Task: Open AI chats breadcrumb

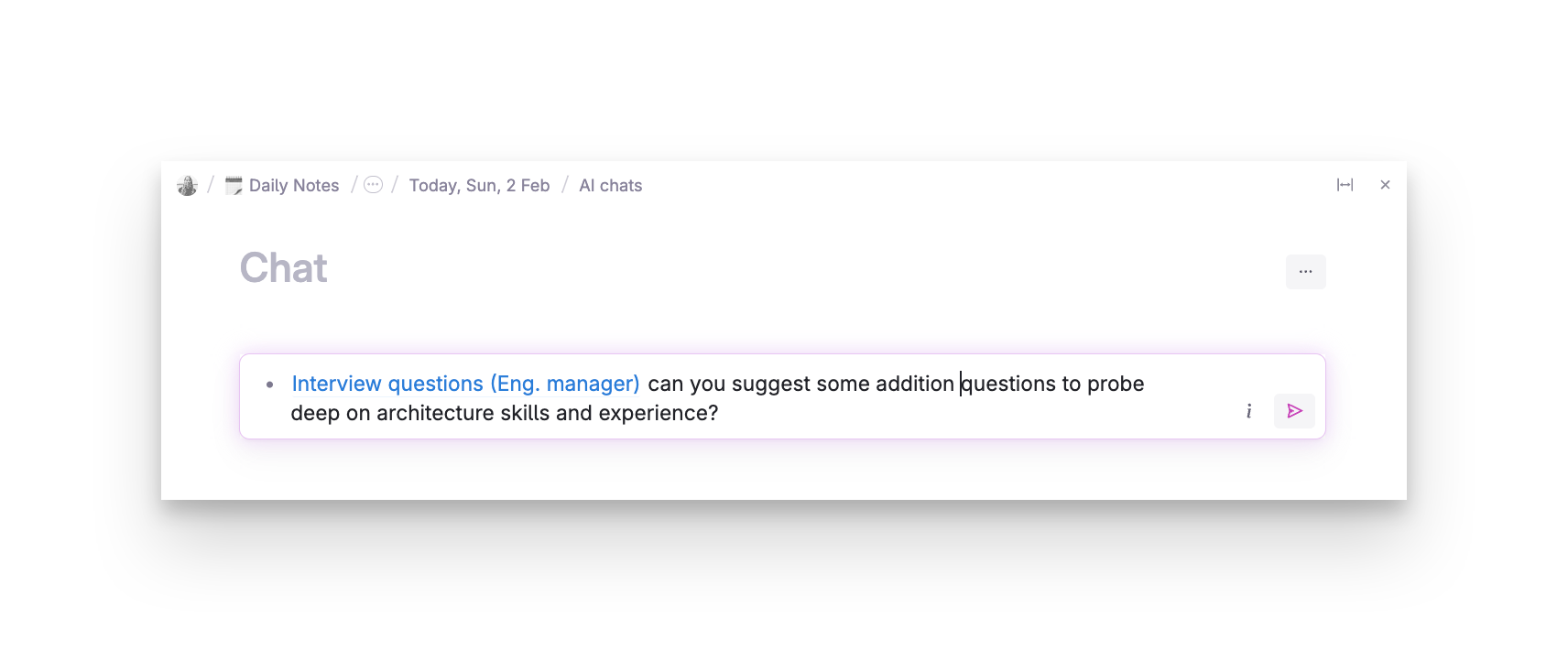Action: point(610,186)
